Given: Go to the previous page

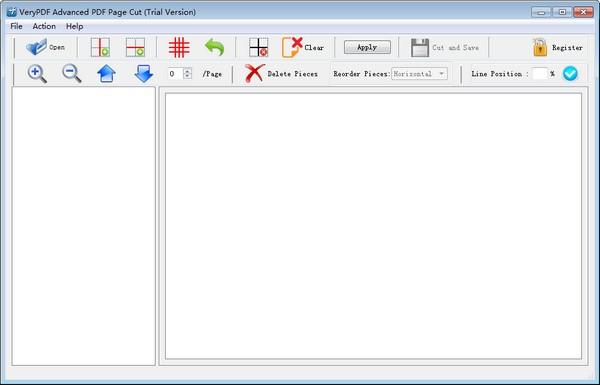Looking at the screenshot, I should 106,73.
